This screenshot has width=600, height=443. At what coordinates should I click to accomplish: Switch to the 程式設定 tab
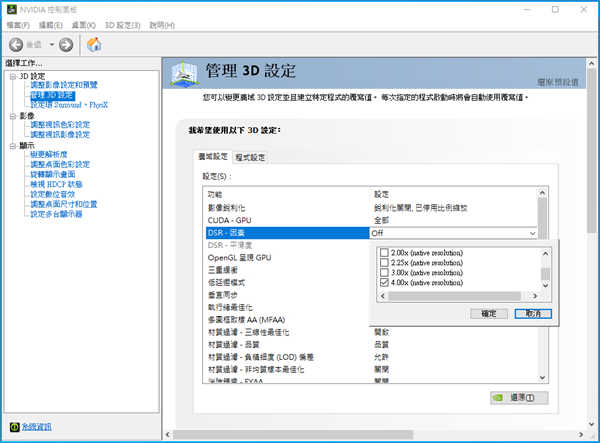250,157
